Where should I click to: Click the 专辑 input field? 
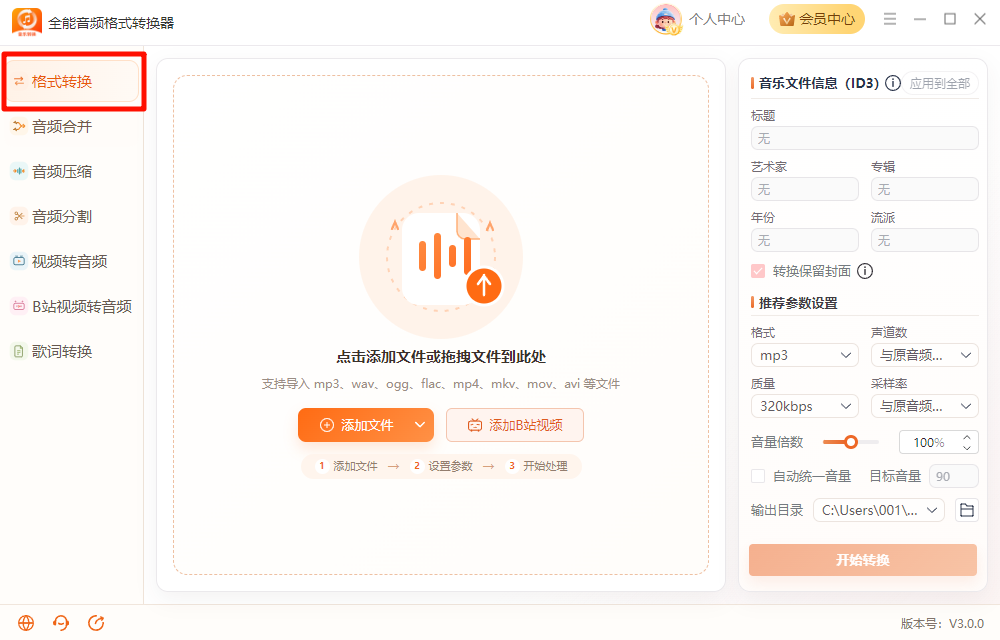click(925, 189)
